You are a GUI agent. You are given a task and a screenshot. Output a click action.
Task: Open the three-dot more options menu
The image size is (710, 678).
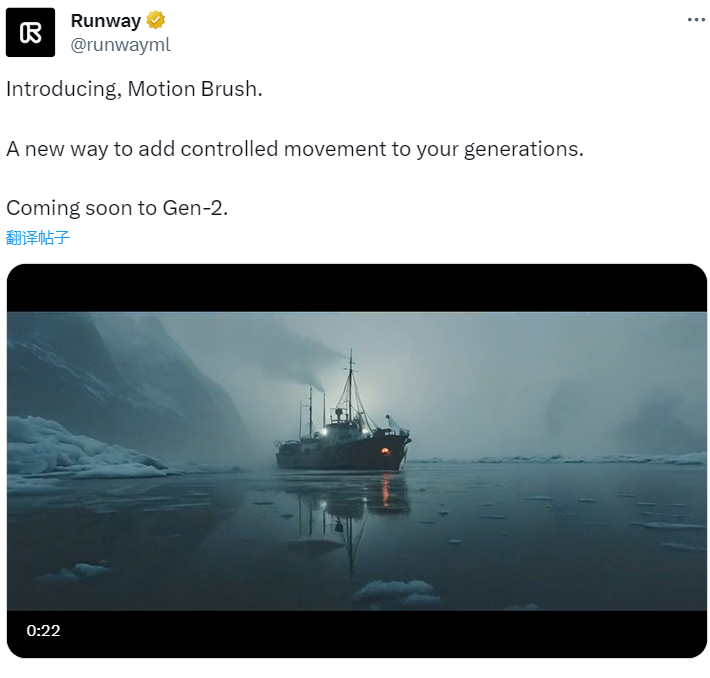coord(696,20)
